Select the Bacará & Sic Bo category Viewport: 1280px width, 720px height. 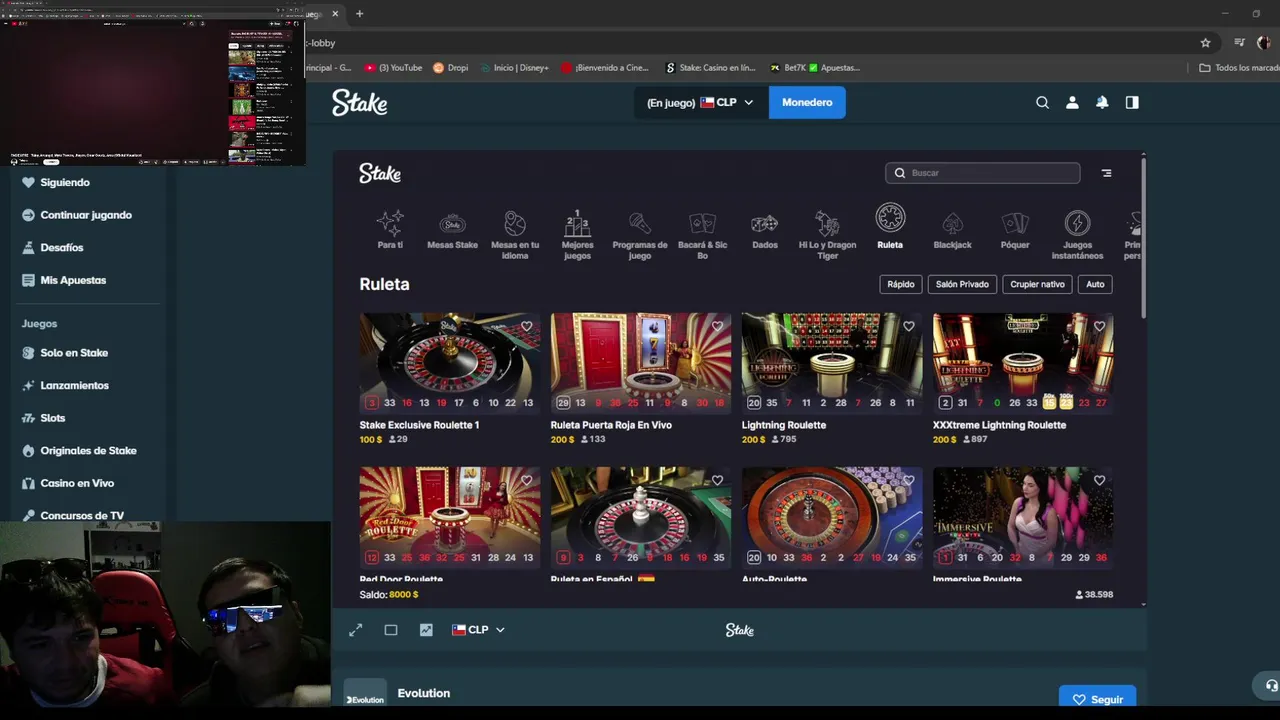[x=702, y=235]
